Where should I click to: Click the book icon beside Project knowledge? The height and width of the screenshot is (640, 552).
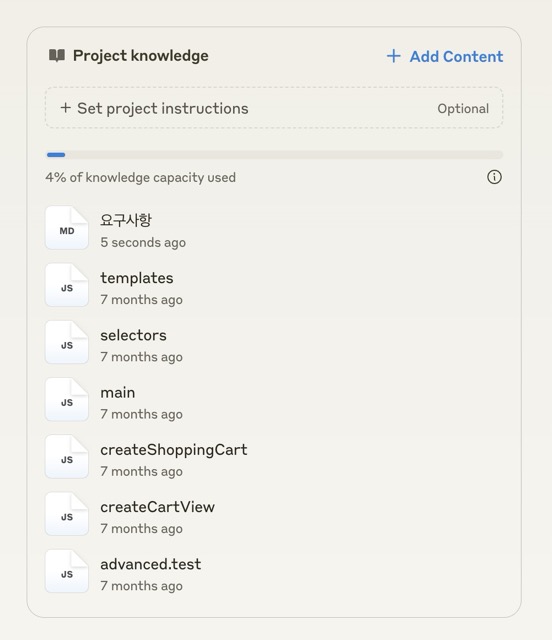click(x=57, y=55)
